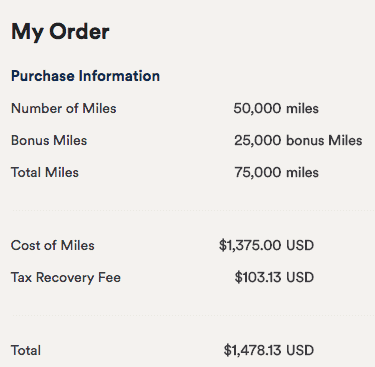Click the word Information in section title
This screenshot has height=367, width=375.
119,76
